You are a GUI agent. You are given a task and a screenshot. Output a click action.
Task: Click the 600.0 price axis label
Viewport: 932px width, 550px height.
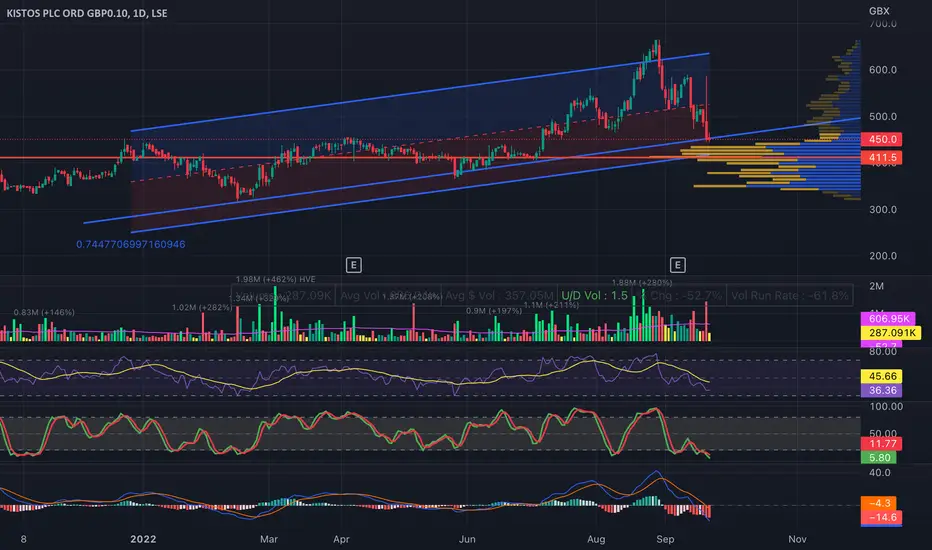pos(883,70)
